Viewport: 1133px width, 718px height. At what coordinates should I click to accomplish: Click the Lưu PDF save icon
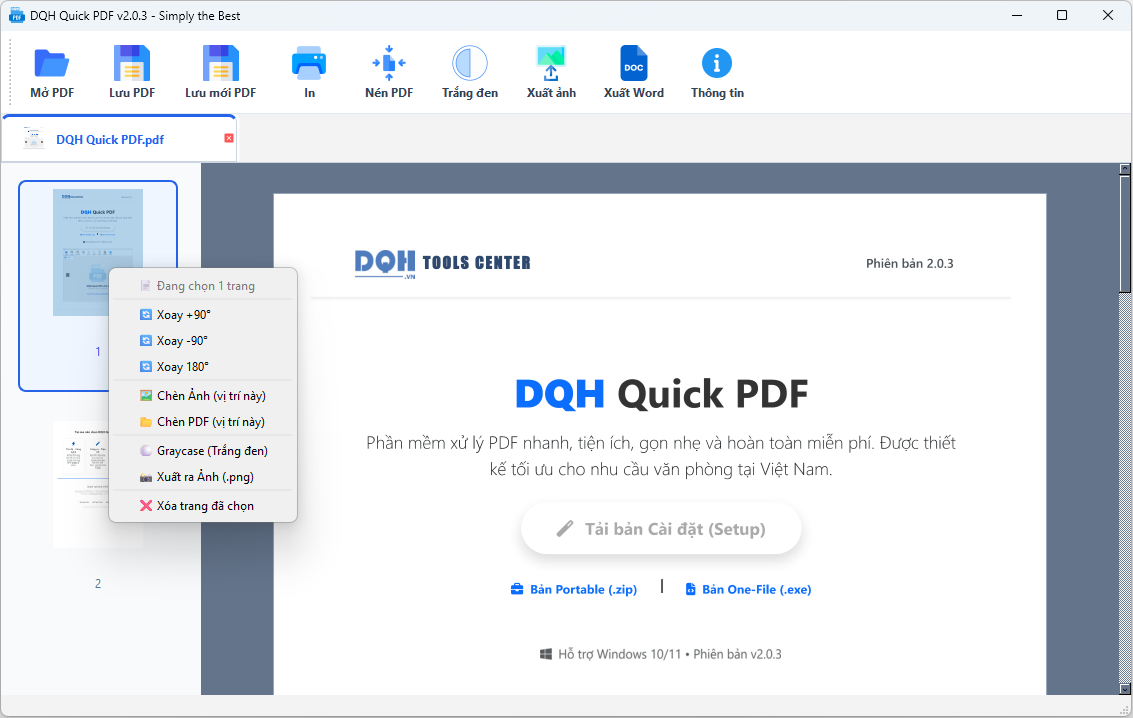click(x=132, y=64)
